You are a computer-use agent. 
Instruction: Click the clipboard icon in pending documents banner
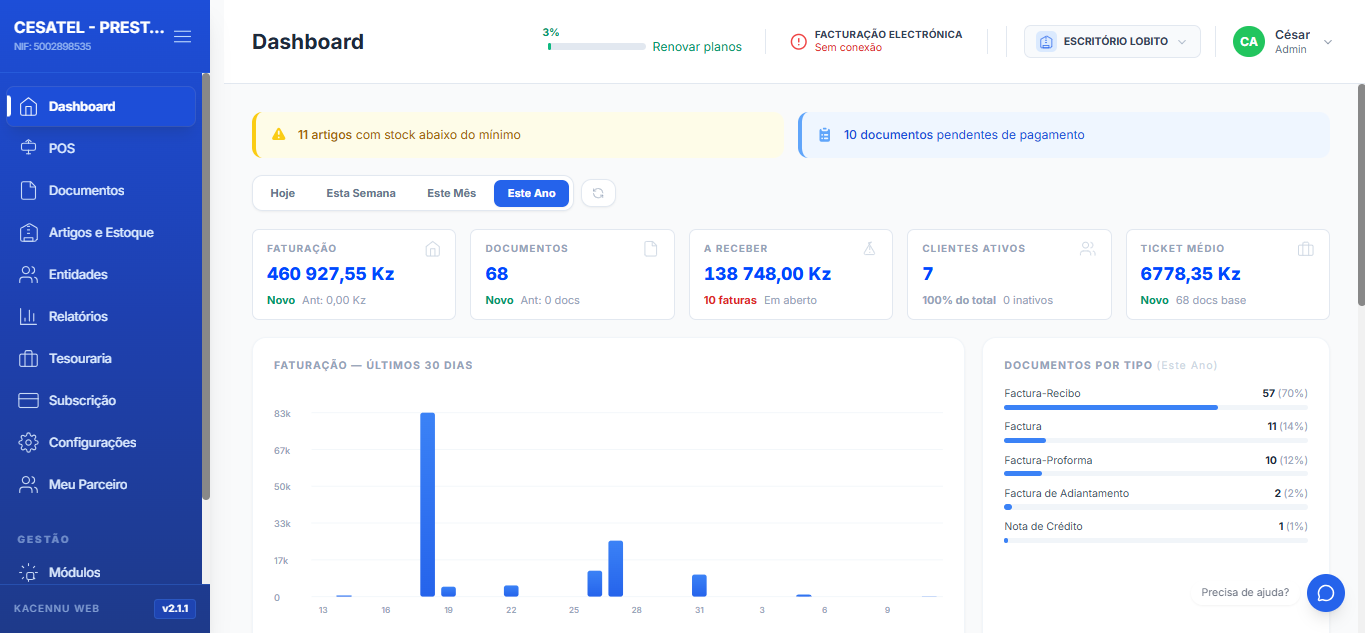pyautogui.click(x=825, y=135)
